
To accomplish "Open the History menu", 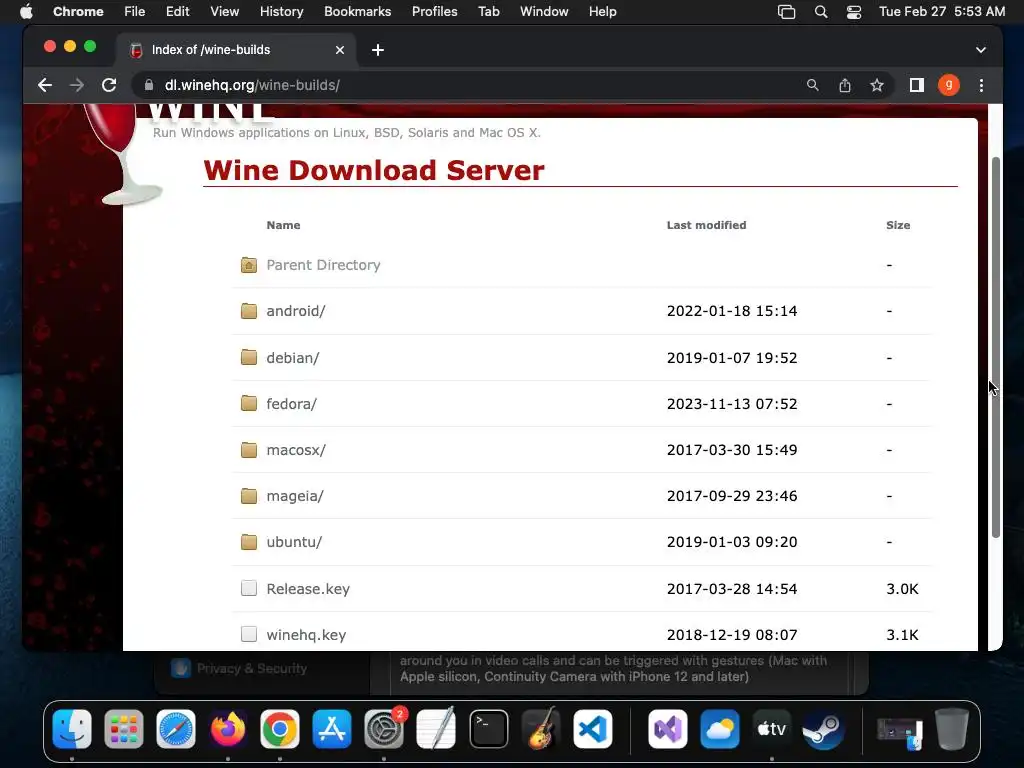I will pyautogui.click(x=281, y=12).
